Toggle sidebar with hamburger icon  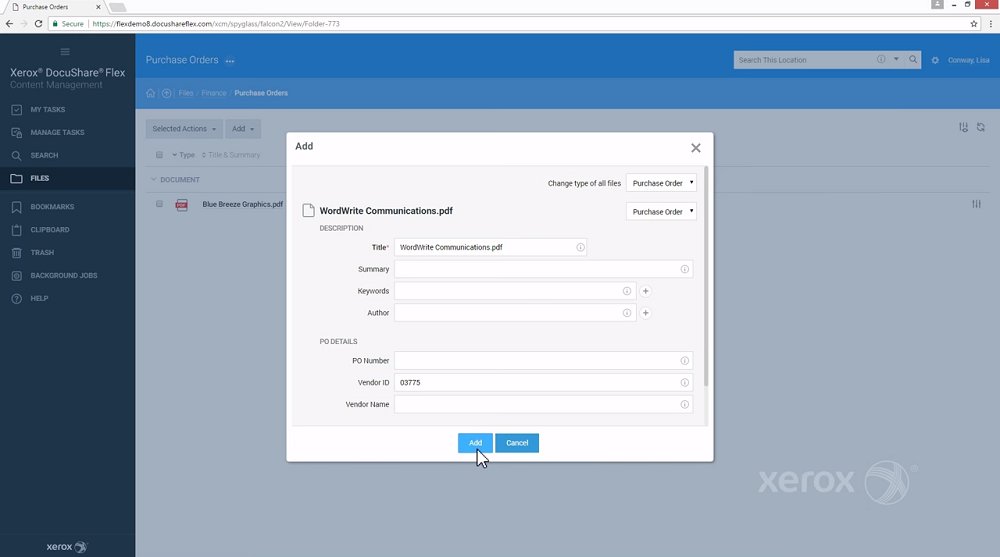[65, 52]
